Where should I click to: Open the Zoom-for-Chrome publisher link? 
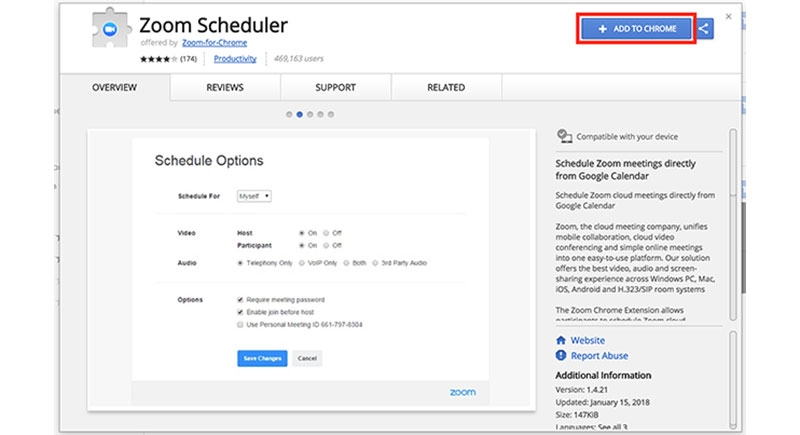point(214,42)
